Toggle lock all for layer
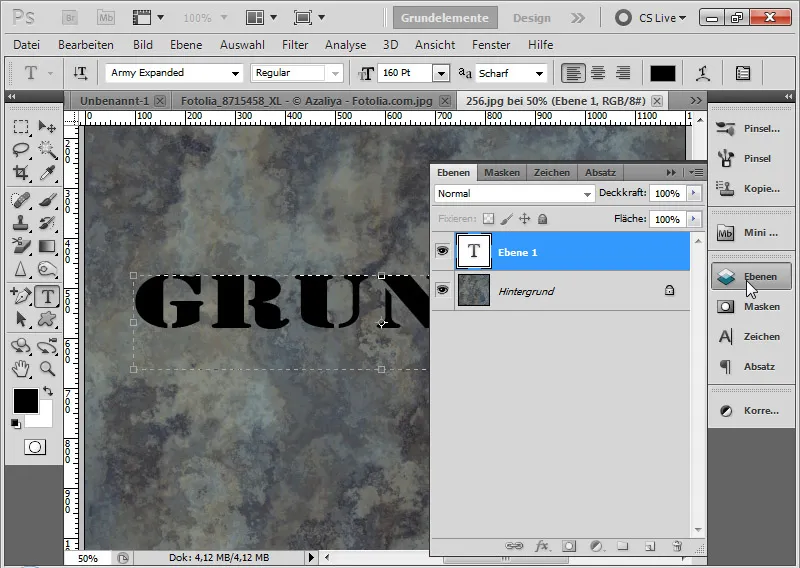 (x=542, y=219)
